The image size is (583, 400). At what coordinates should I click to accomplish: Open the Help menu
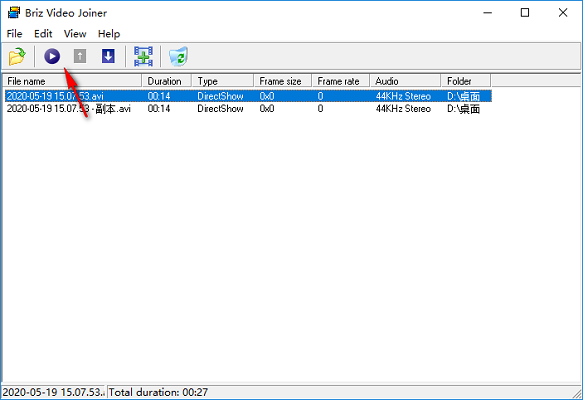[109, 34]
